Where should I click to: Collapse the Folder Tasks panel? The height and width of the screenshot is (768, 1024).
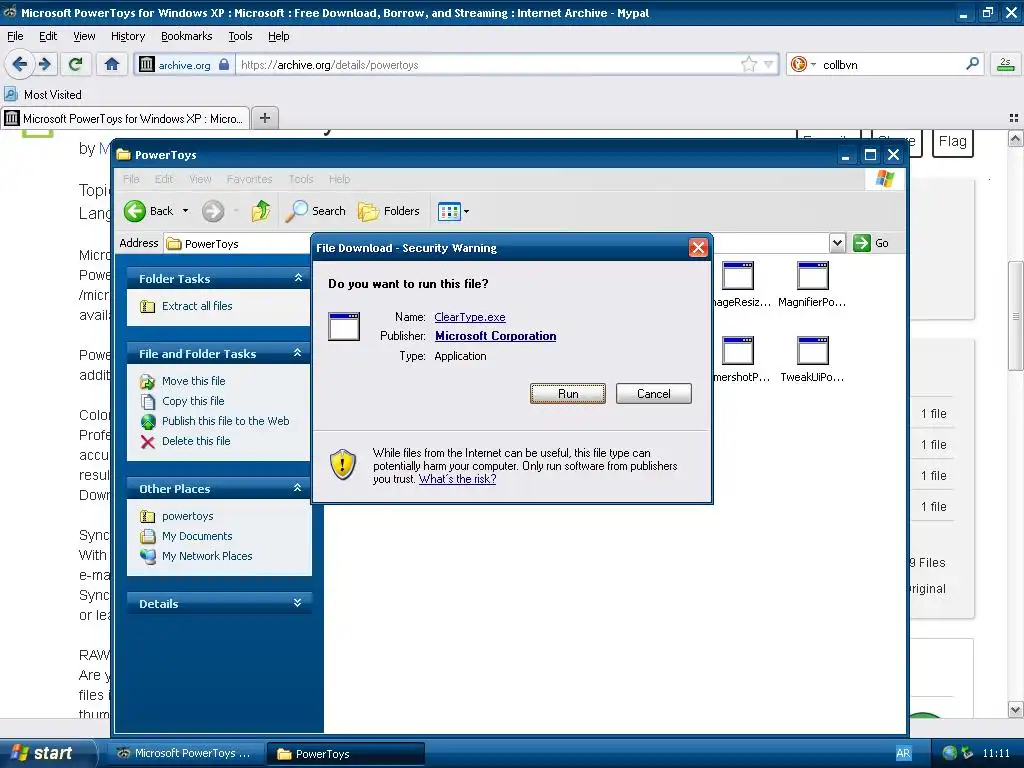[298, 278]
